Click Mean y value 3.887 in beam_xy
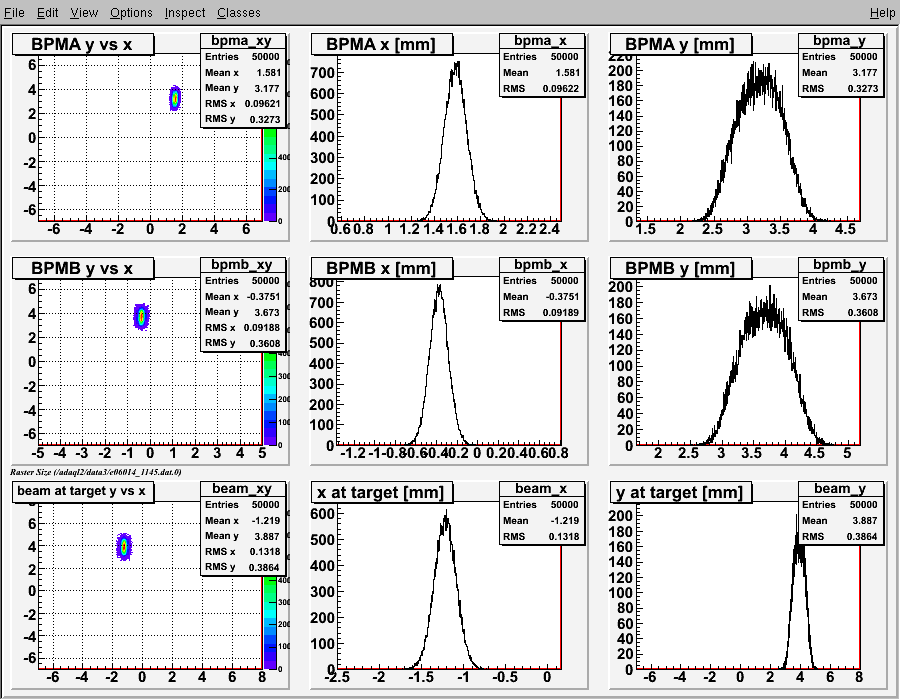Screen dimensions: 900x700 (267, 536)
